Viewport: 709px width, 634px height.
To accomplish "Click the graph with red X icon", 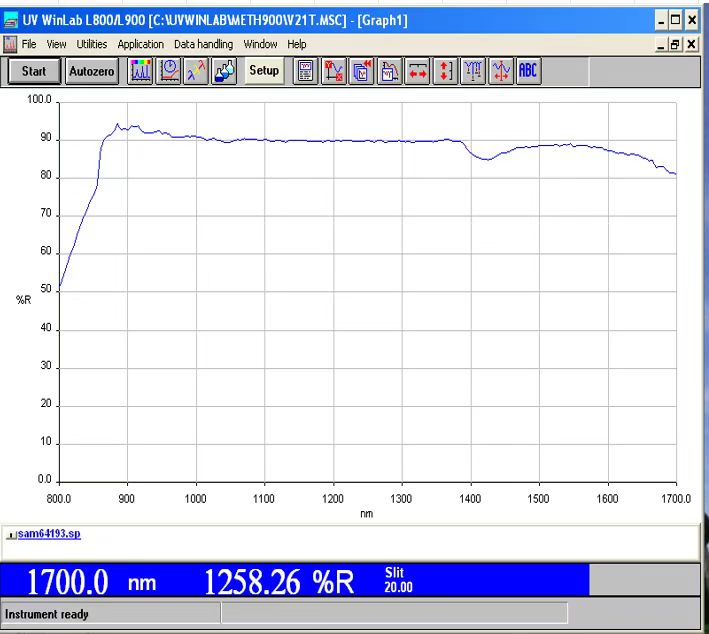I will coord(334,71).
